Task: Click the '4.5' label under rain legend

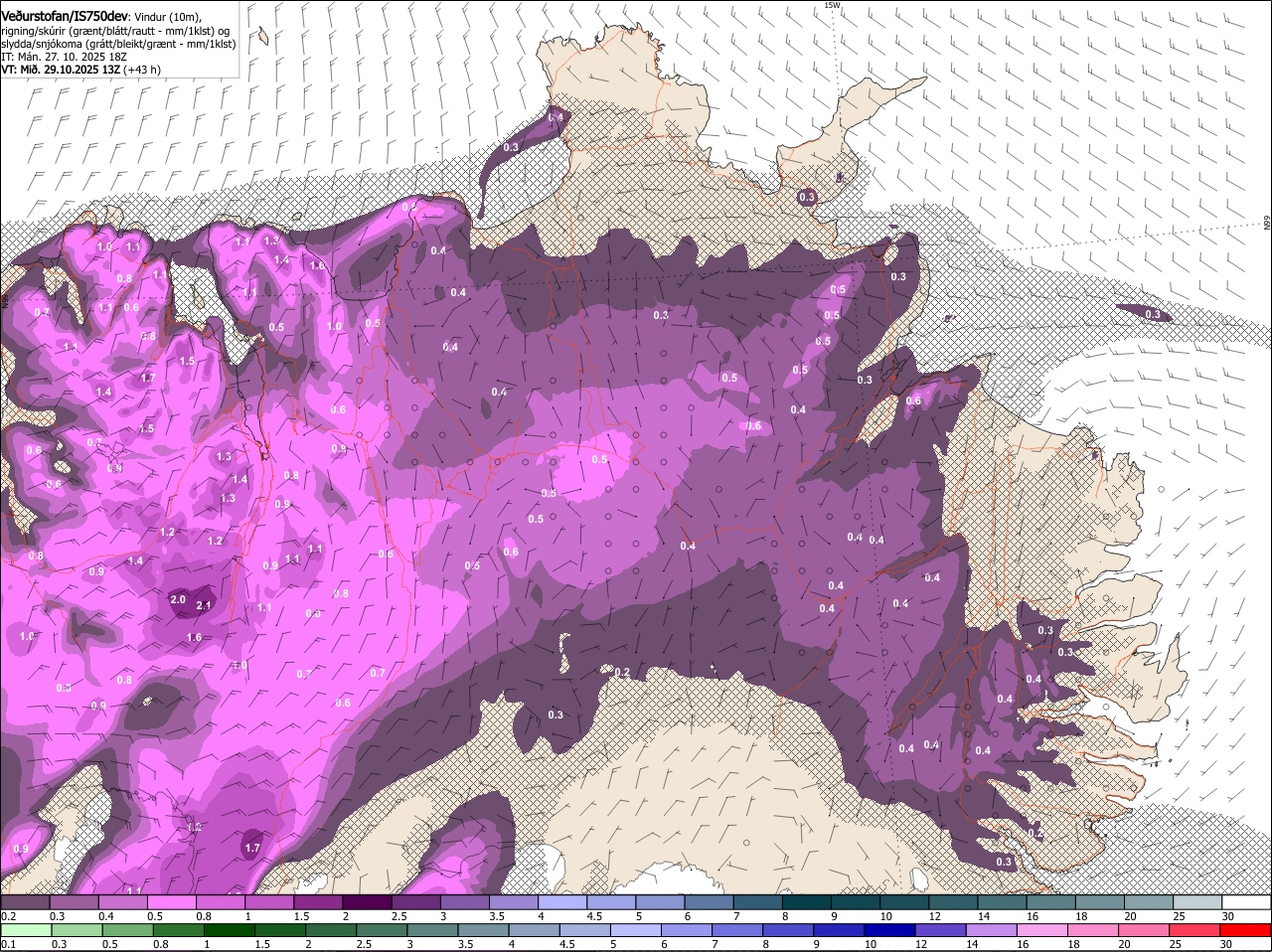Action: 566,944
